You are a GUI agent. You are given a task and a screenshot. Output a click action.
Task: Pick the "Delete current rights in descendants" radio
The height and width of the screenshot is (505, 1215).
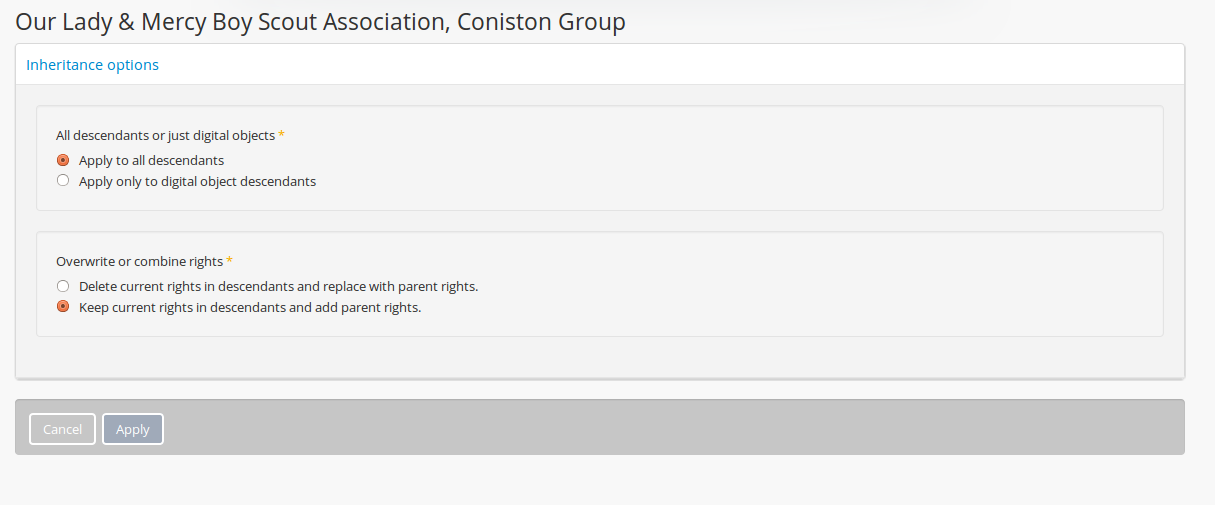point(63,286)
